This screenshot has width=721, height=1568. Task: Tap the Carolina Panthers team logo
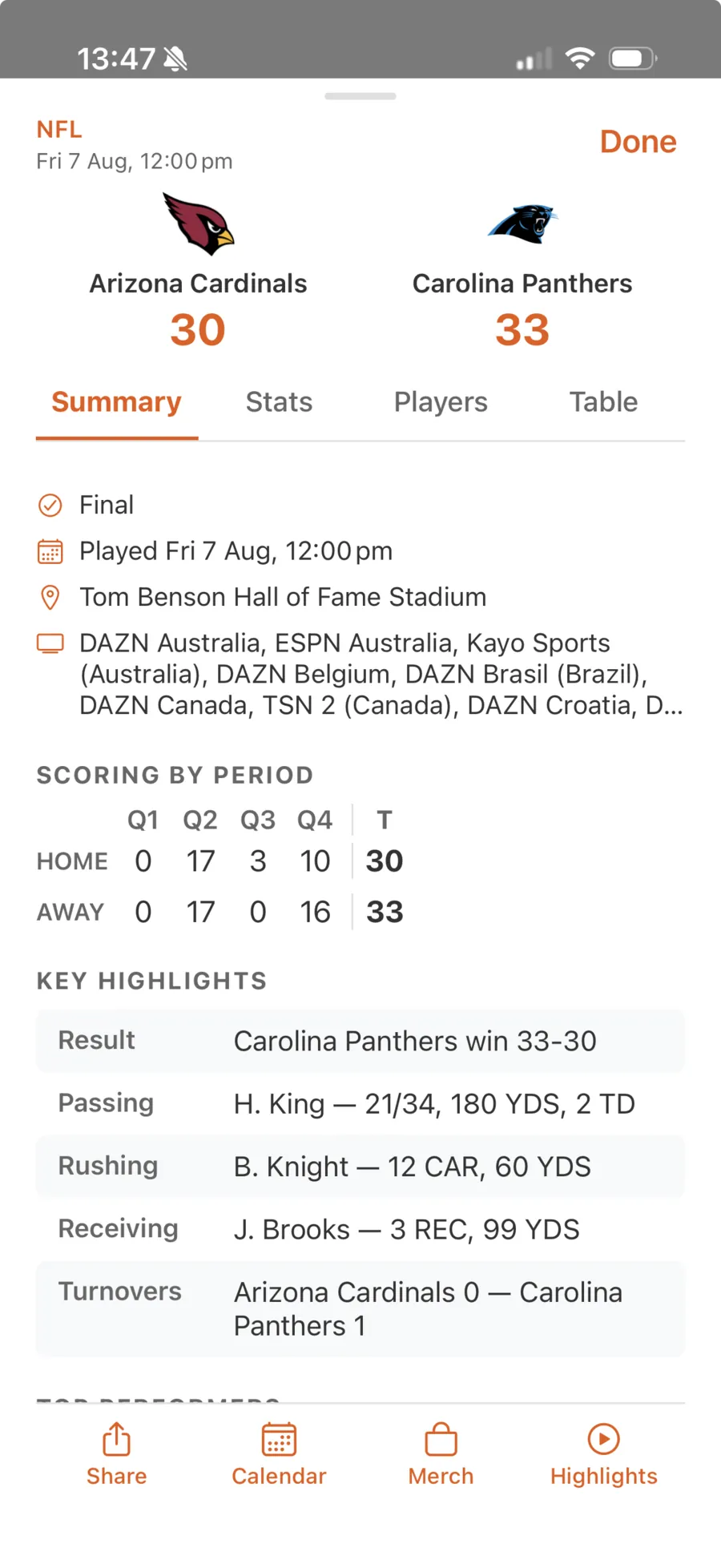pos(522,224)
